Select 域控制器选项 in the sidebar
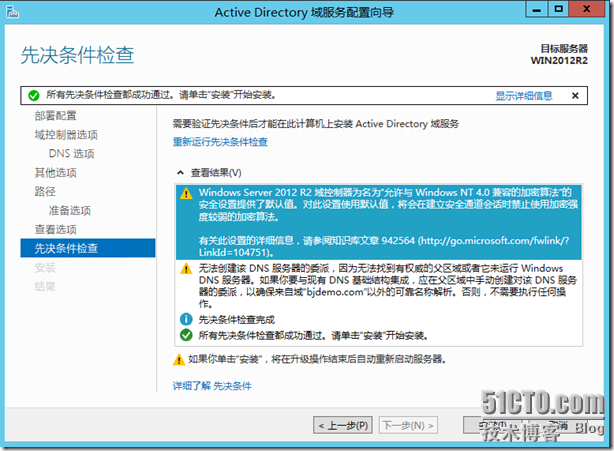 (66, 134)
